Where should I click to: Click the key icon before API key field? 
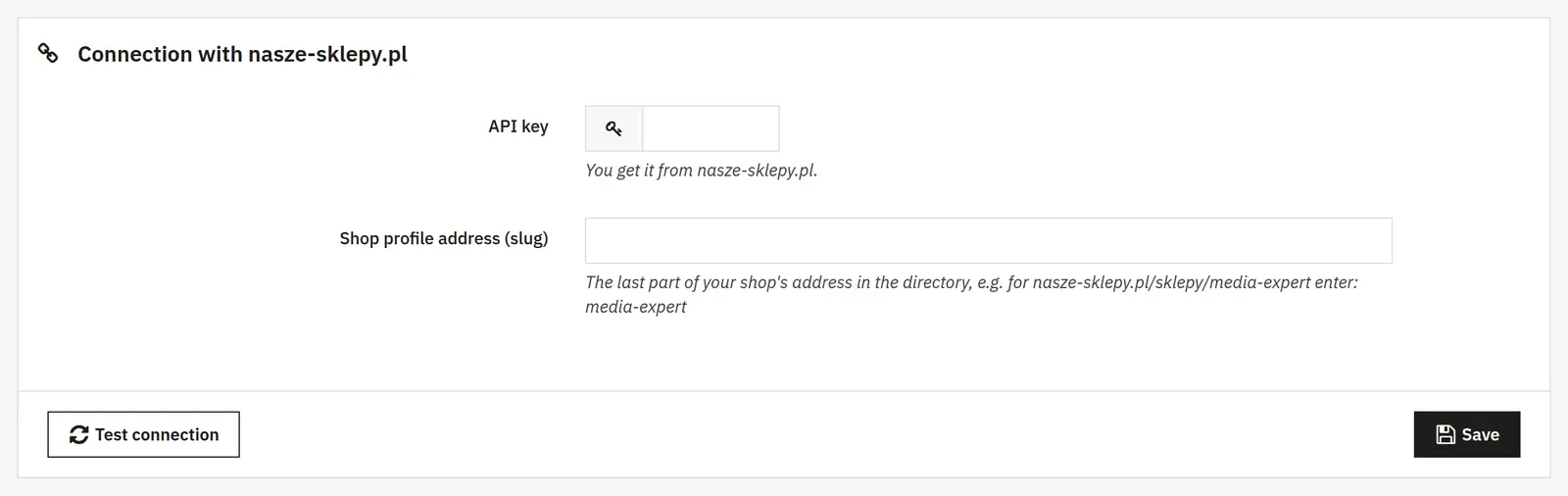click(613, 128)
